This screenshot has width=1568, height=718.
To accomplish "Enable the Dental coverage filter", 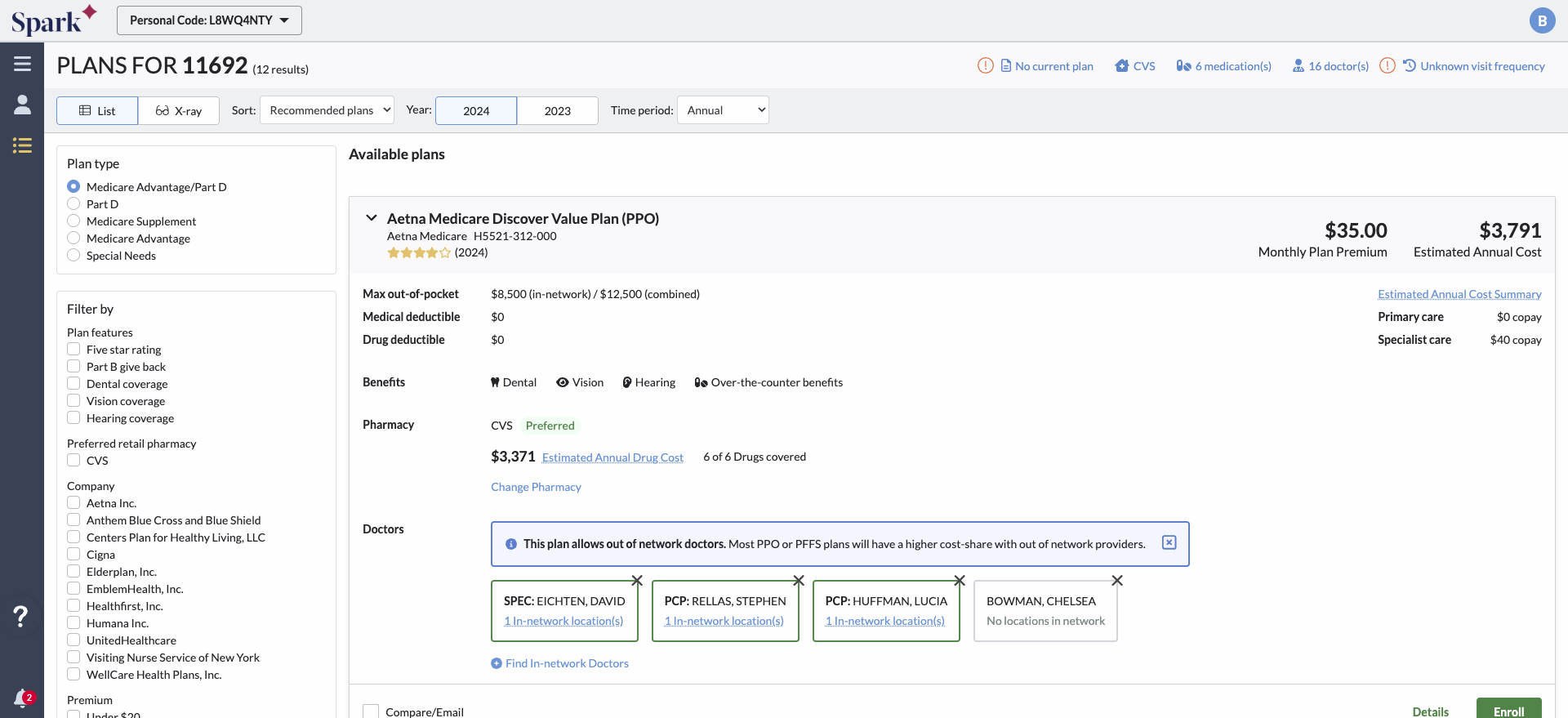I will (x=73, y=384).
